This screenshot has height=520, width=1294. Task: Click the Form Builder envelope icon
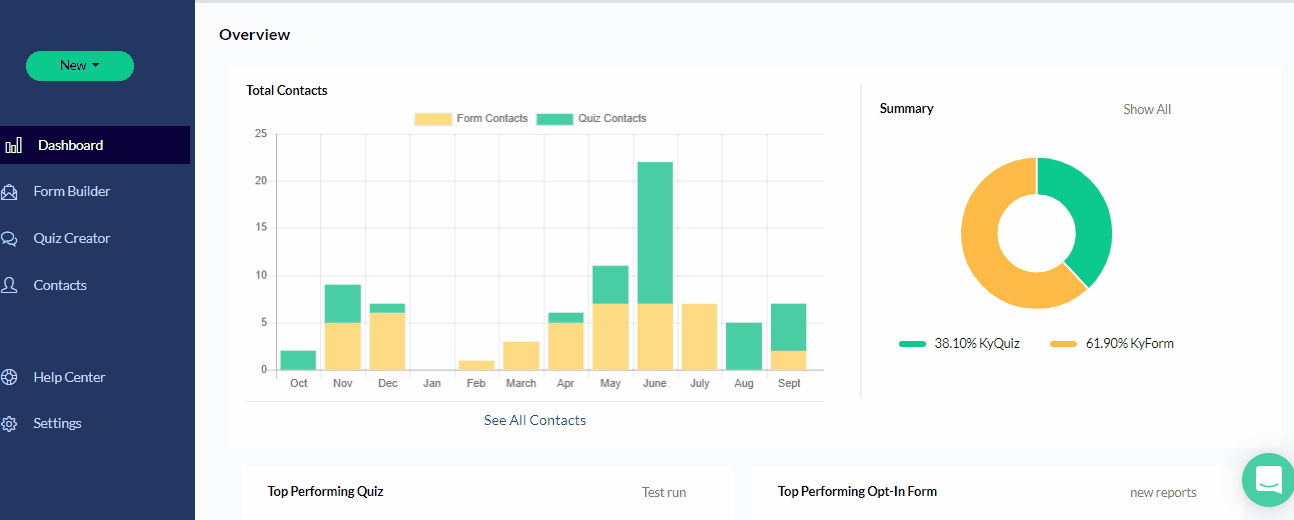(10, 192)
